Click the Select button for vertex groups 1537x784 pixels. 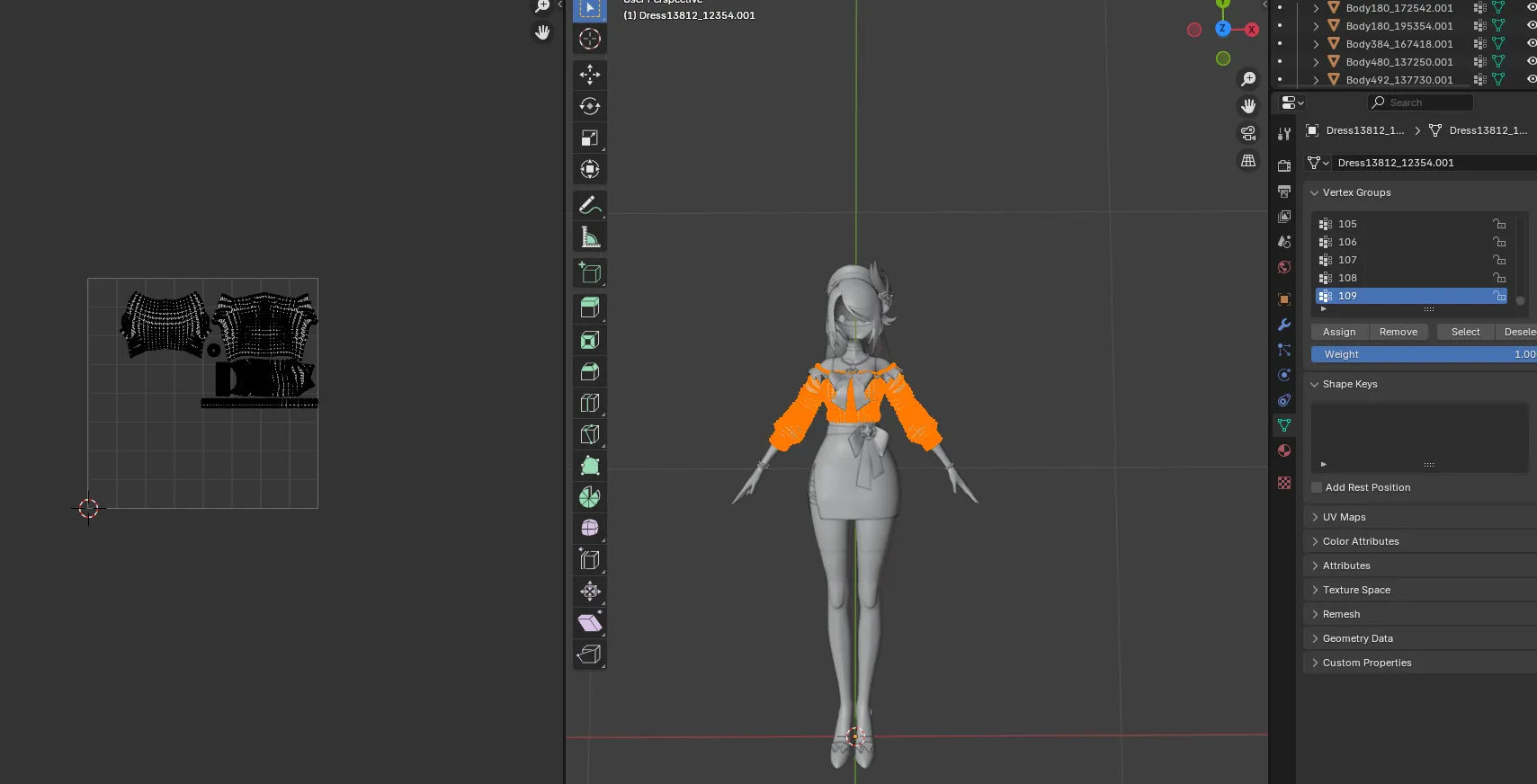coord(1466,332)
